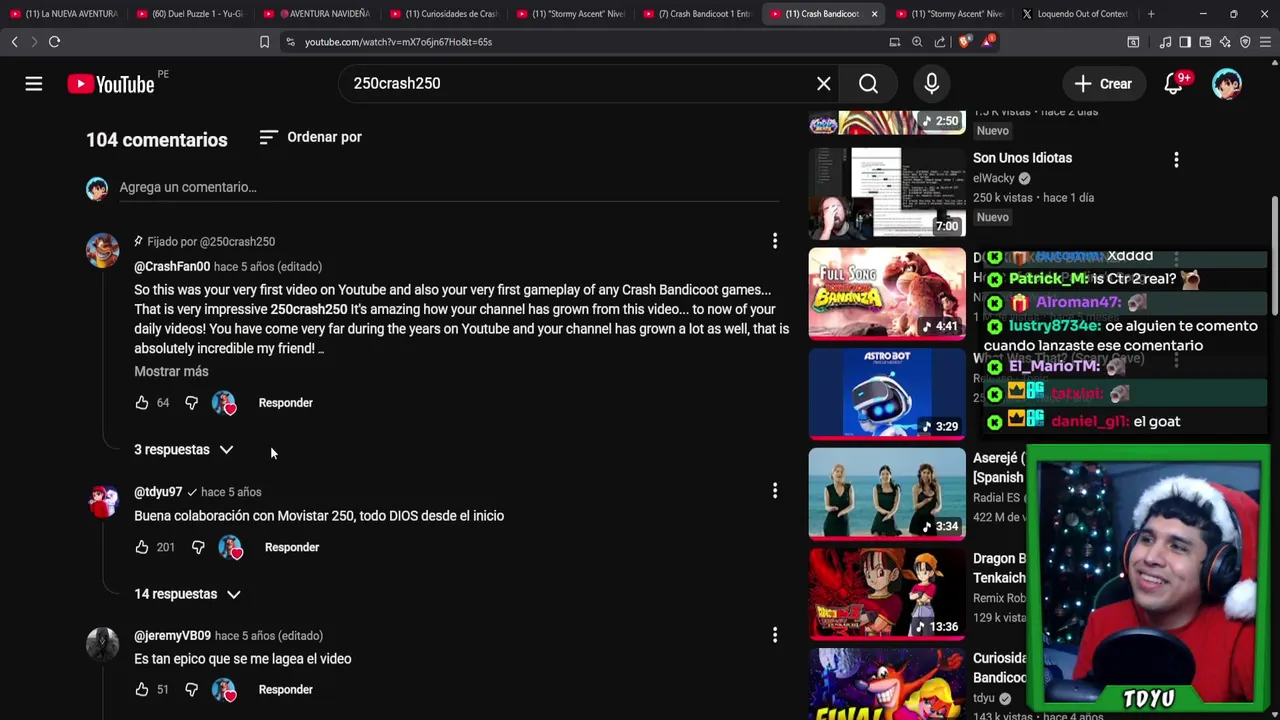Clear the search box with the X
The height and width of the screenshot is (720, 1280).
coord(823,84)
